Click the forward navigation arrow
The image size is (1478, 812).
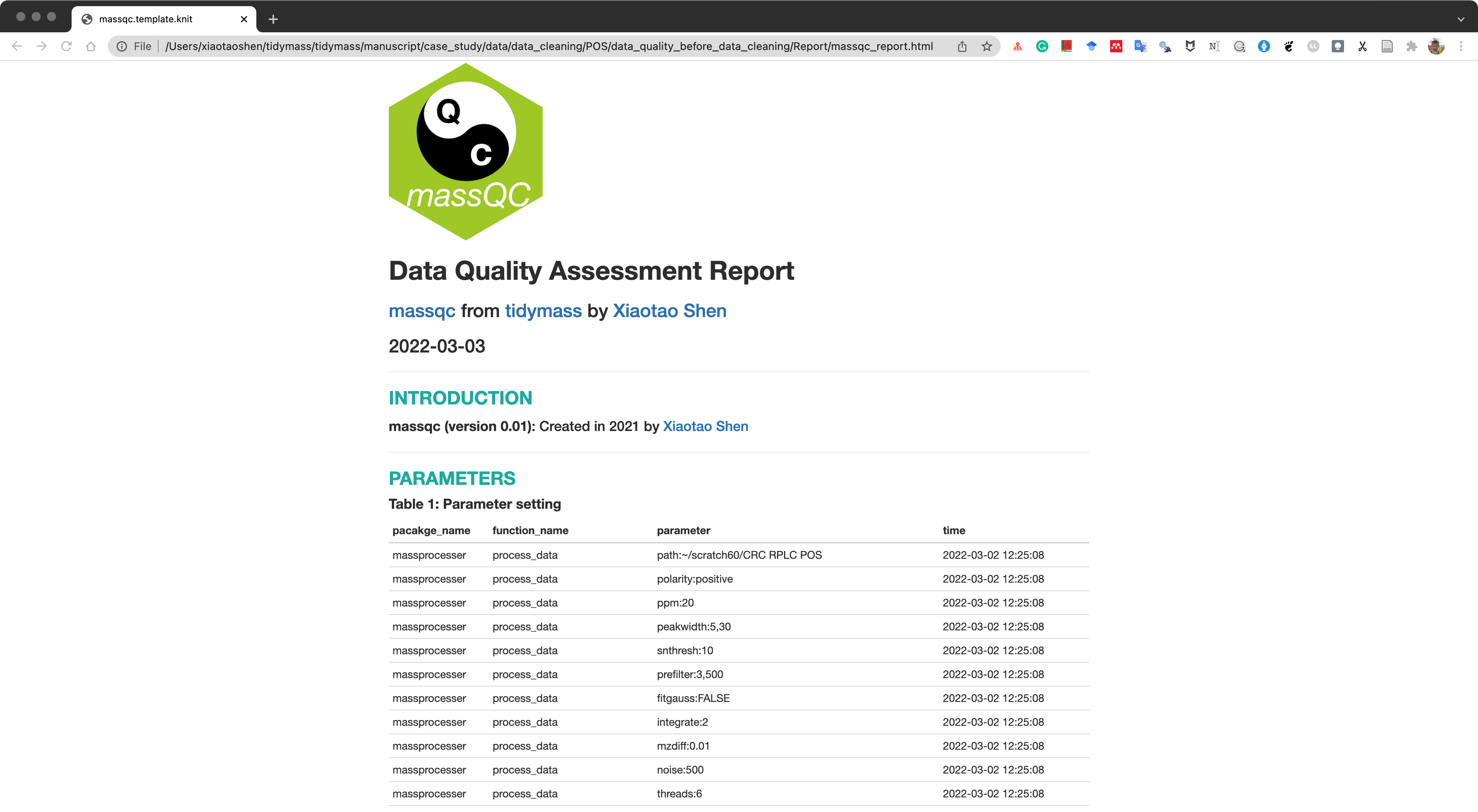(x=41, y=47)
